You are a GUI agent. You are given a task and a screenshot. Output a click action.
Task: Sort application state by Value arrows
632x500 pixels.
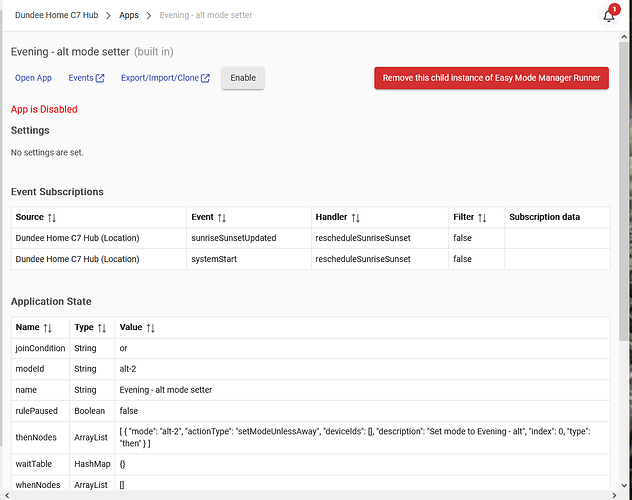pyautogui.click(x=150, y=328)
